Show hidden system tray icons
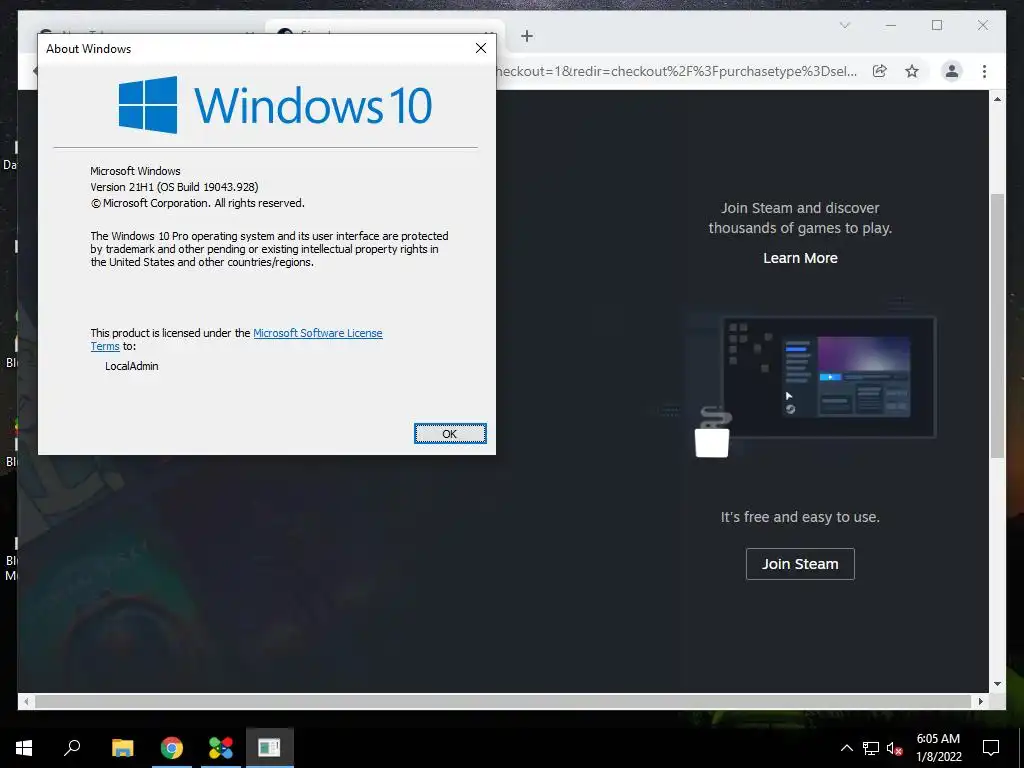 pyautogui.click(x=846, y=748)
